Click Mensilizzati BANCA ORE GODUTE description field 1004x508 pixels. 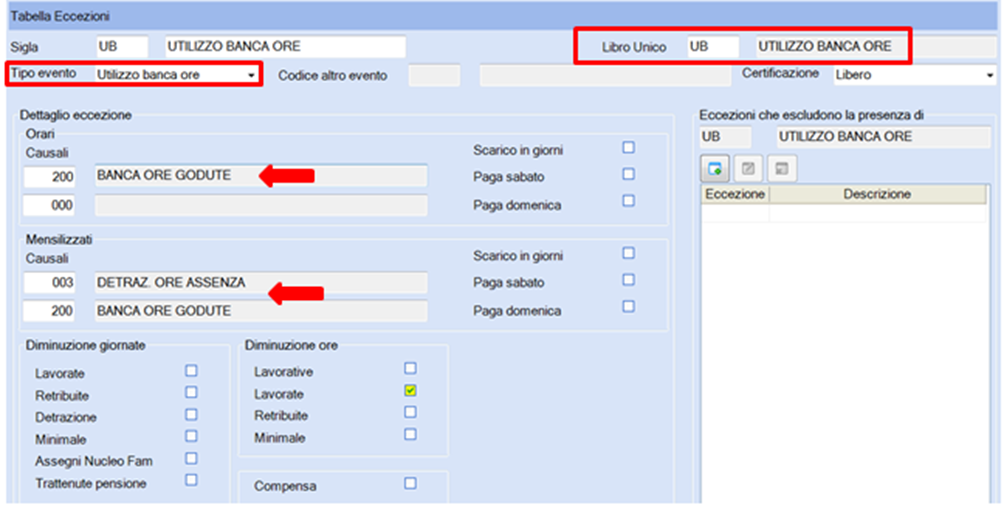tap(261, 311)
